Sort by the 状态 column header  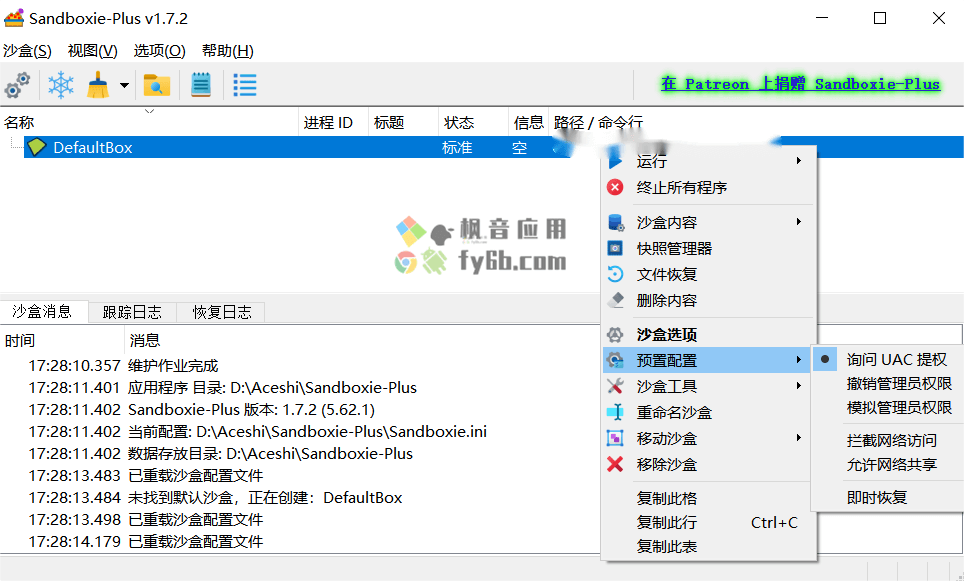tap(474, 122)
